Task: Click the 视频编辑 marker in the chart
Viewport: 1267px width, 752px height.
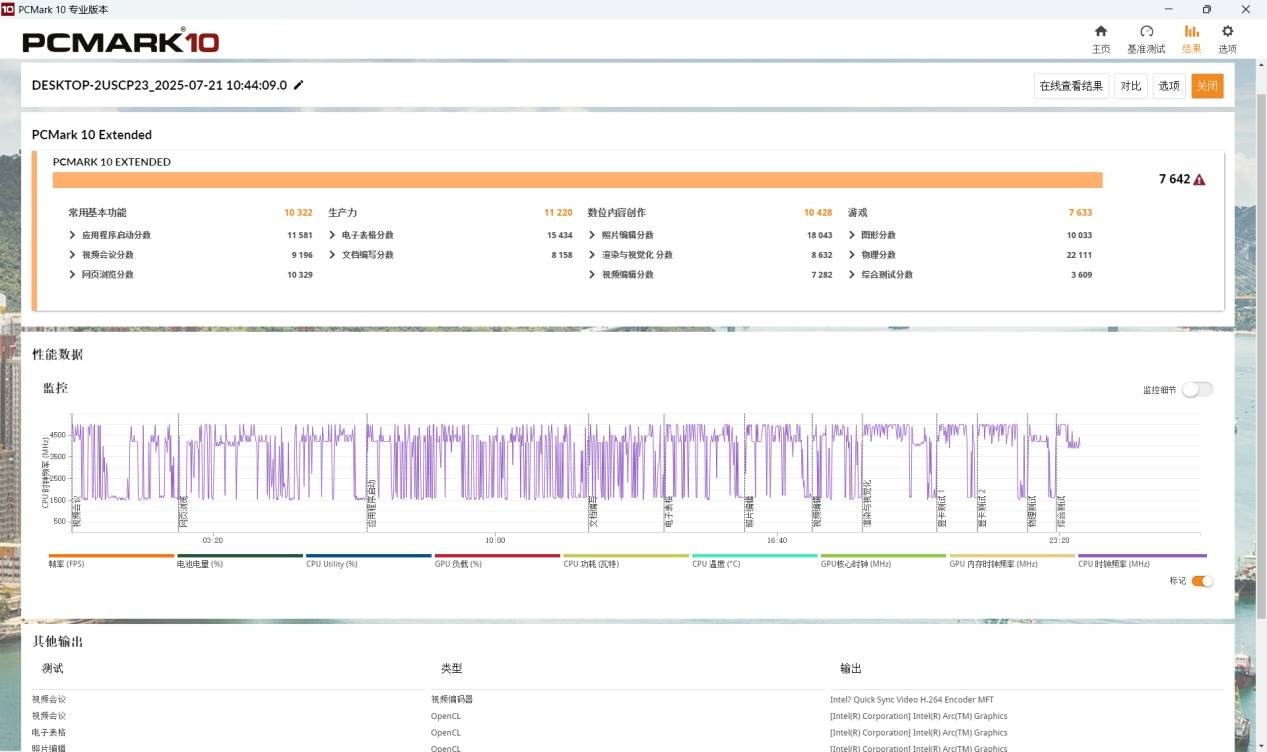Action: click(x=816, y=512)
